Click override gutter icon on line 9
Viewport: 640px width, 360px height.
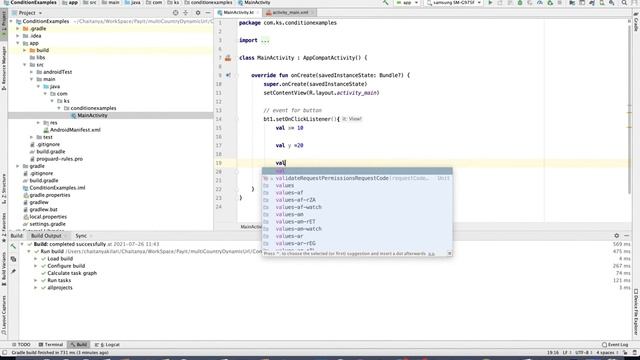click(x=228, y=75)
